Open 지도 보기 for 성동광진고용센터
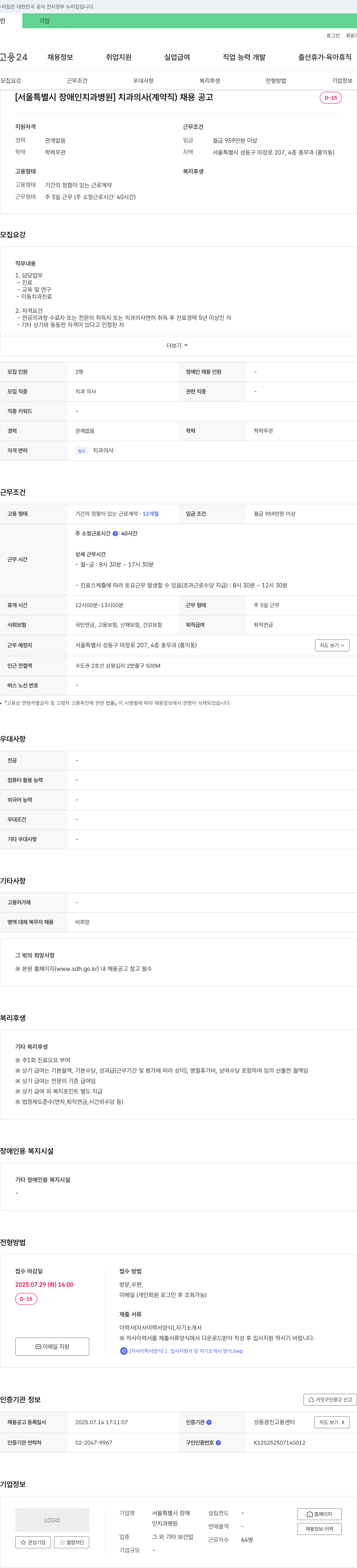Viewport: 357px width, 1568px height. pos(332,1422)
